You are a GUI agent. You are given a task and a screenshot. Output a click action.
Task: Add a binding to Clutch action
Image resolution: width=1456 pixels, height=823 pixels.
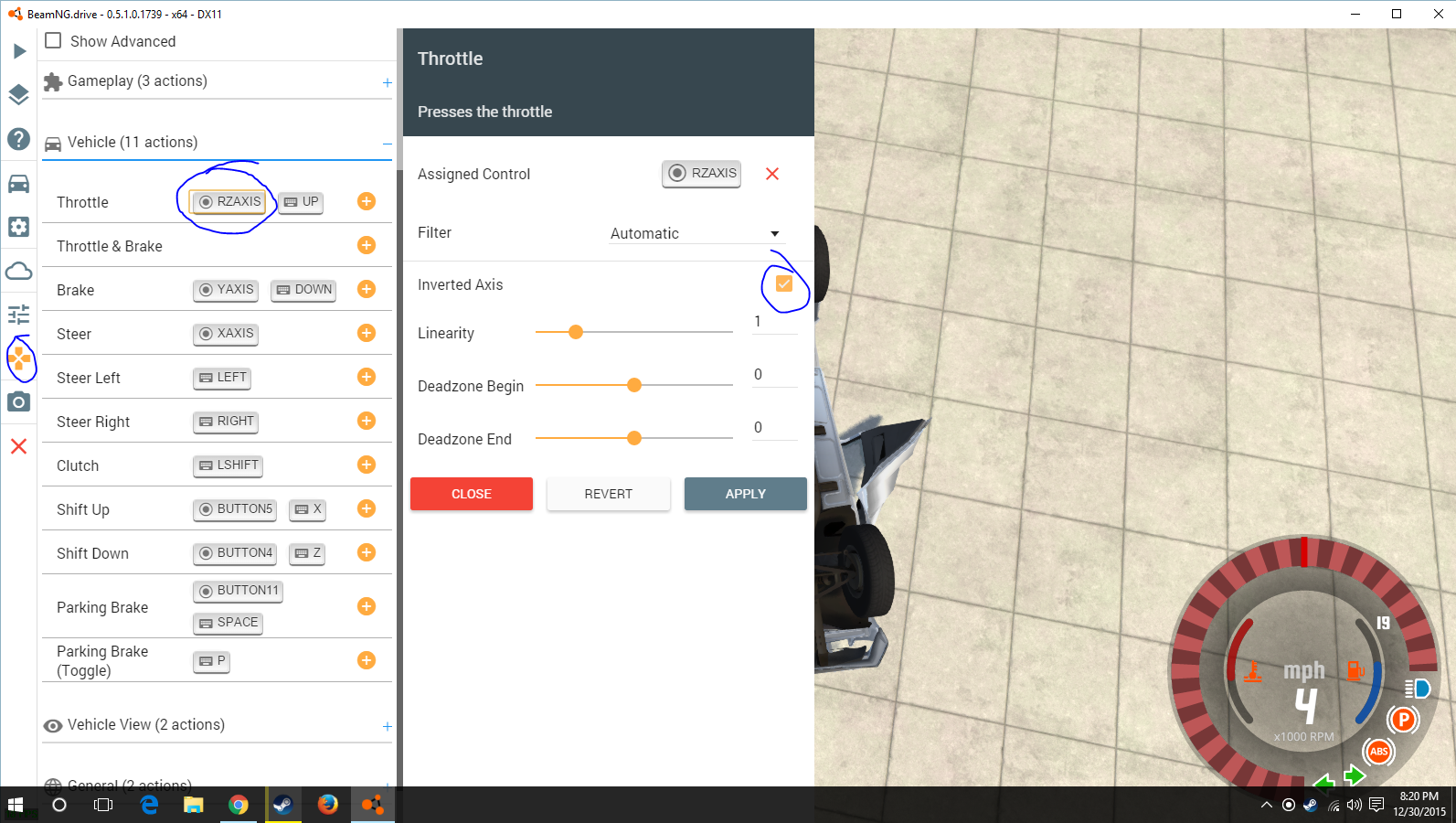[x=367, y=465]
